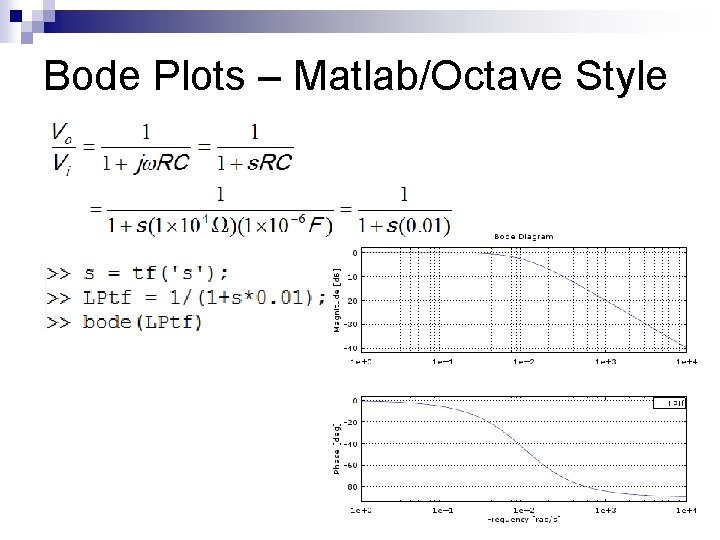The width and height of the screenshot is (720, 540).
Task: Click the slide title "Bode Plots – Matlab/Octave Style"
Action: click(x=355, y=76)
